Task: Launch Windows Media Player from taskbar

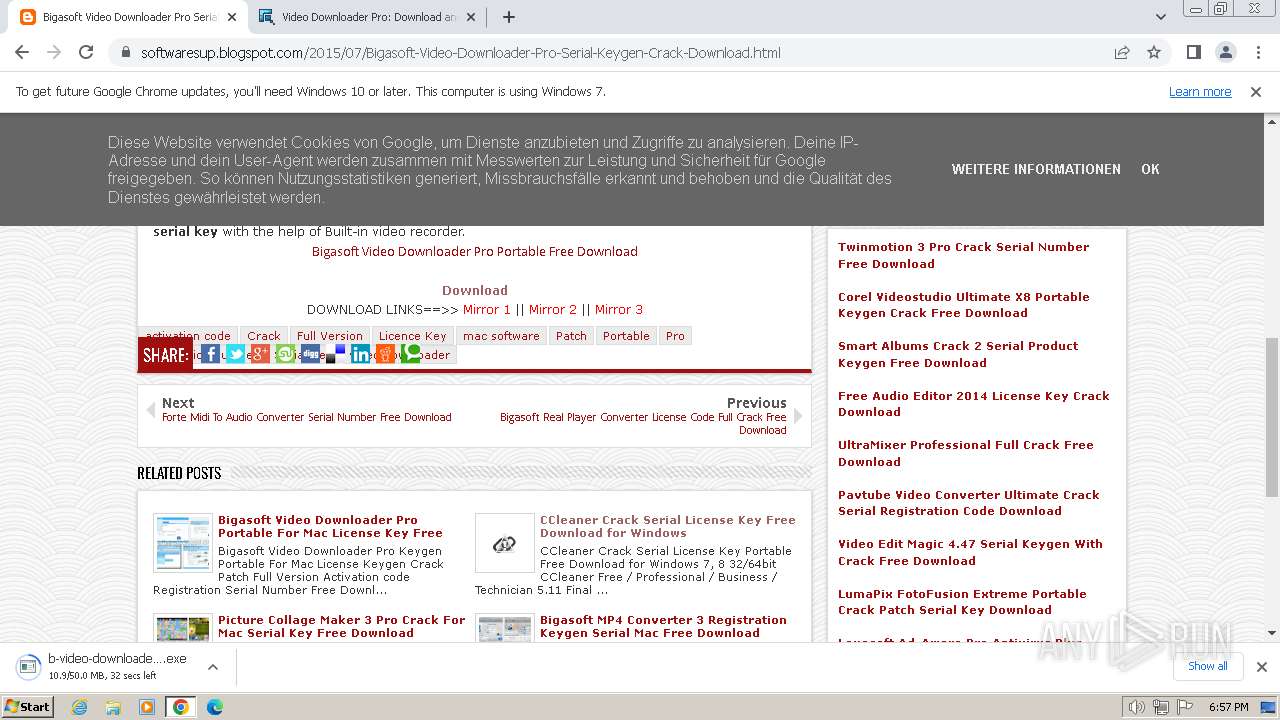Action: point(147,707)
